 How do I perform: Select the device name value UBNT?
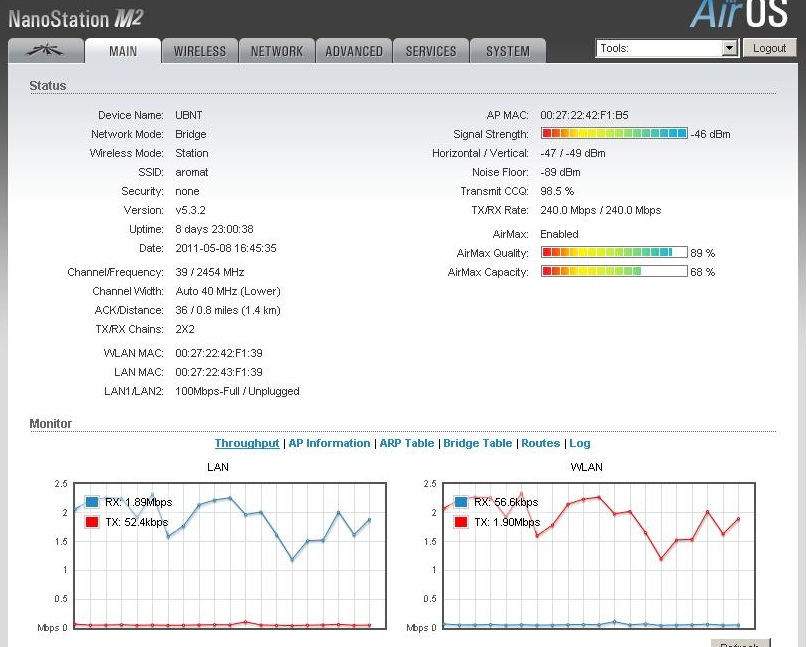coord(189,115)
